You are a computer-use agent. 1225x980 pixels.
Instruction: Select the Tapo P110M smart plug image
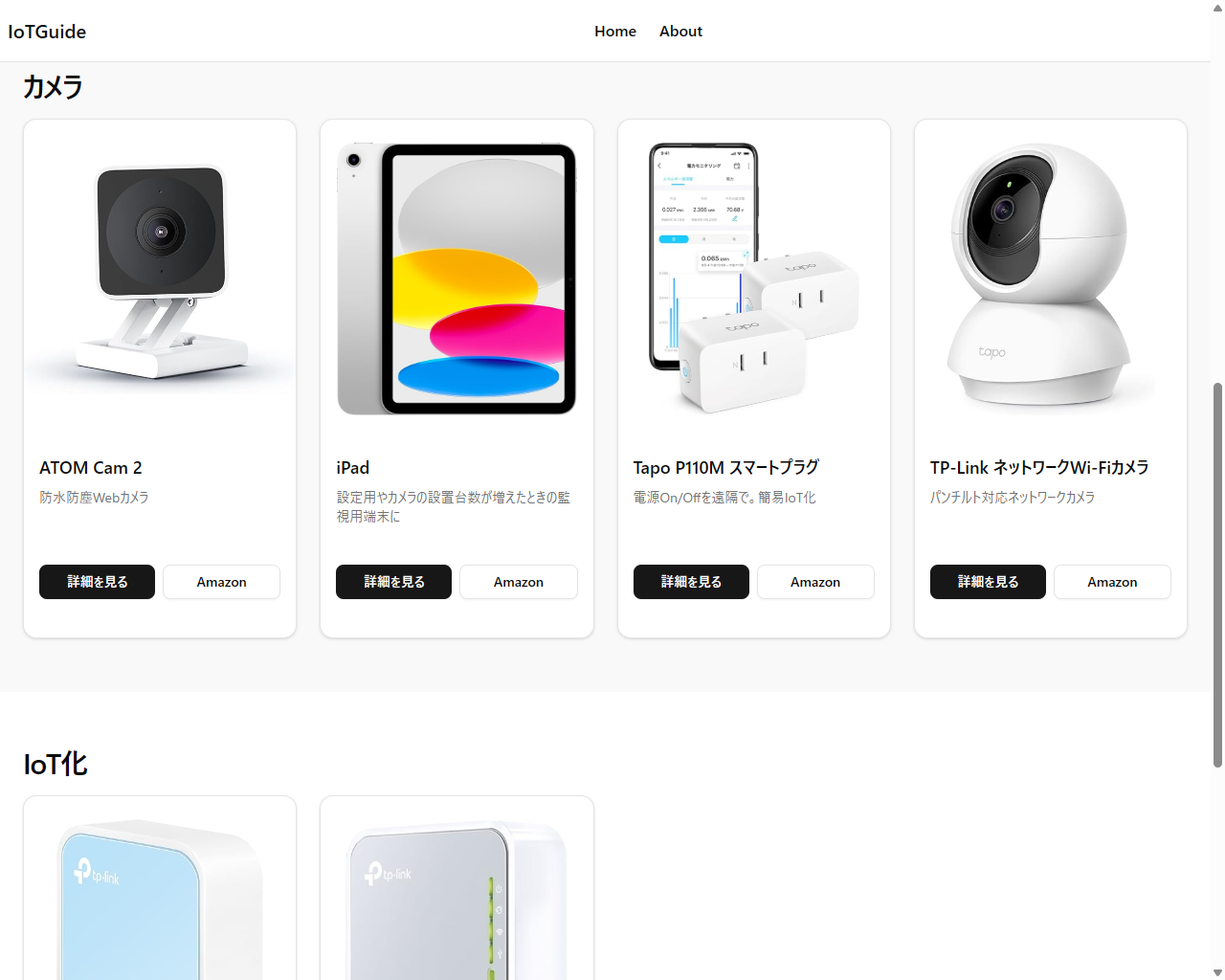(x=754, y=279)
